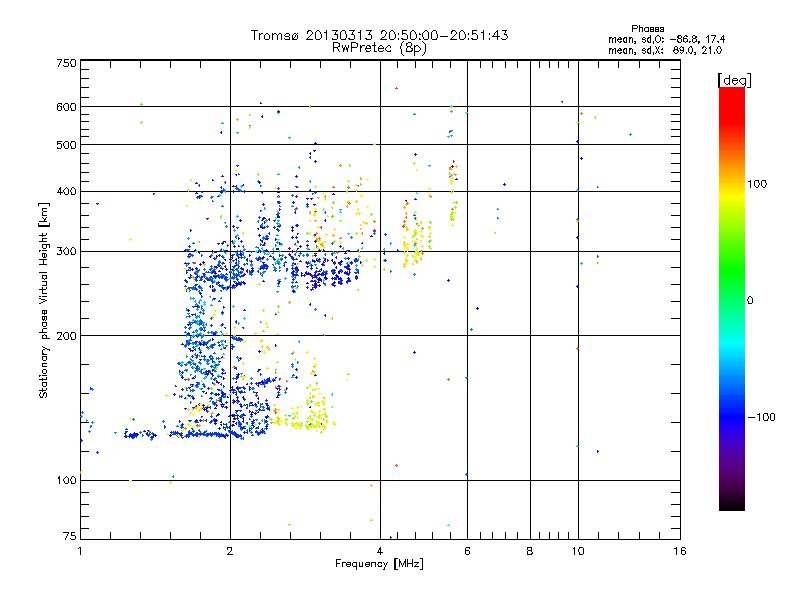Viewport: 800px width, 600px height.
Task: Click the colorbar tick label "-100"
Action: point(762,417)
